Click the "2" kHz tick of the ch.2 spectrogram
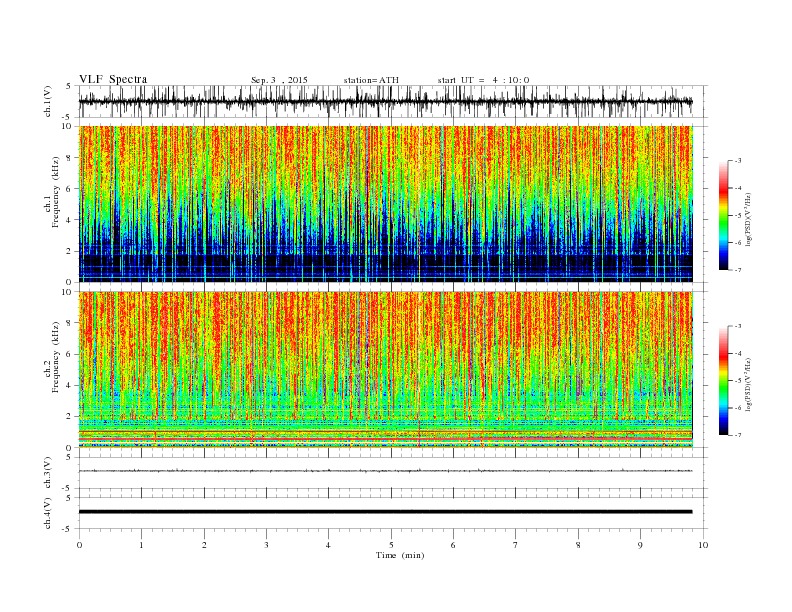The height and width of the screenshot is (612, 792). tap(70, 417)
